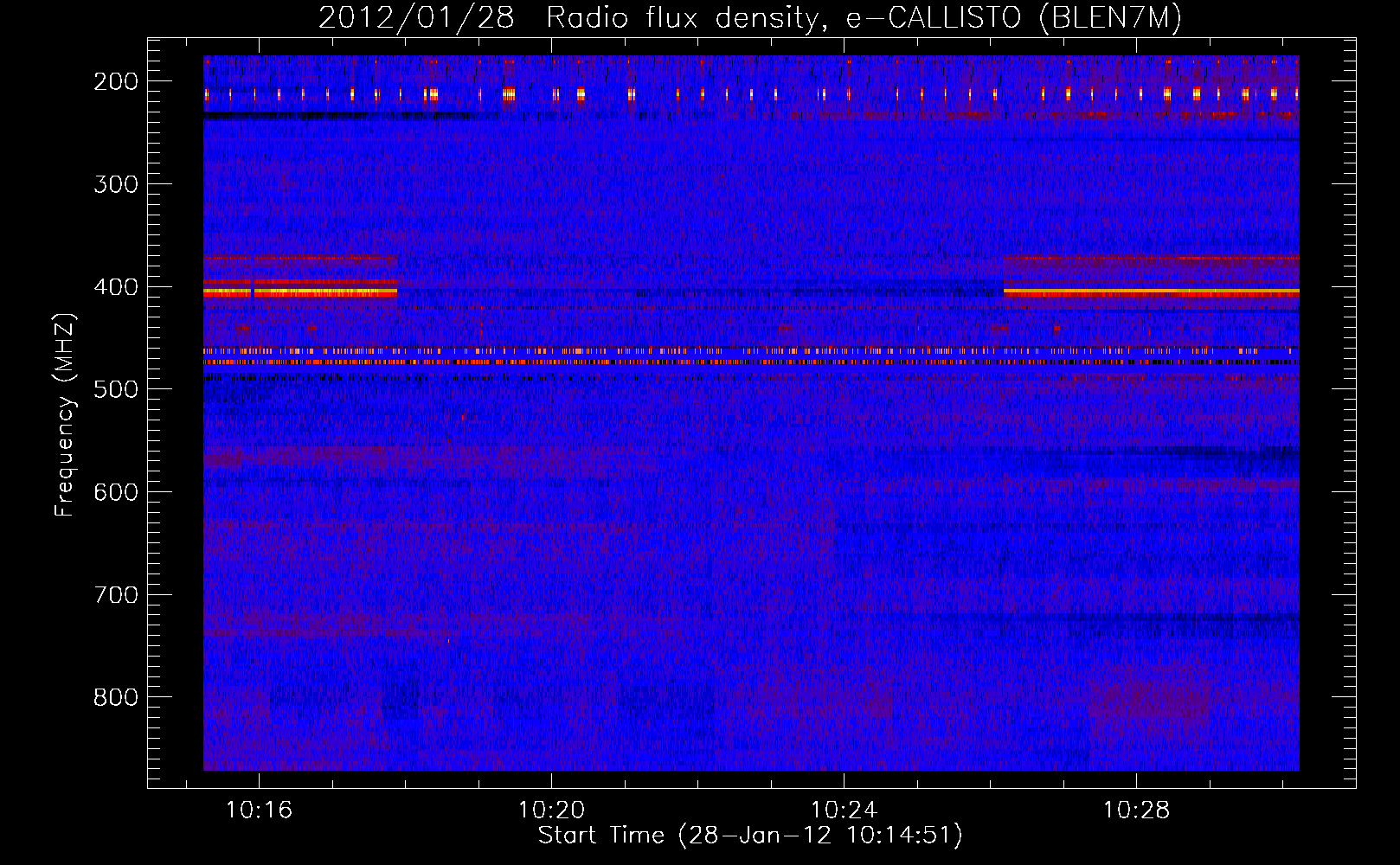The image size is (1400, 865).
Task: Select the 700 frequency tick label
Action: pyautogui.click(x=116, y=595)
